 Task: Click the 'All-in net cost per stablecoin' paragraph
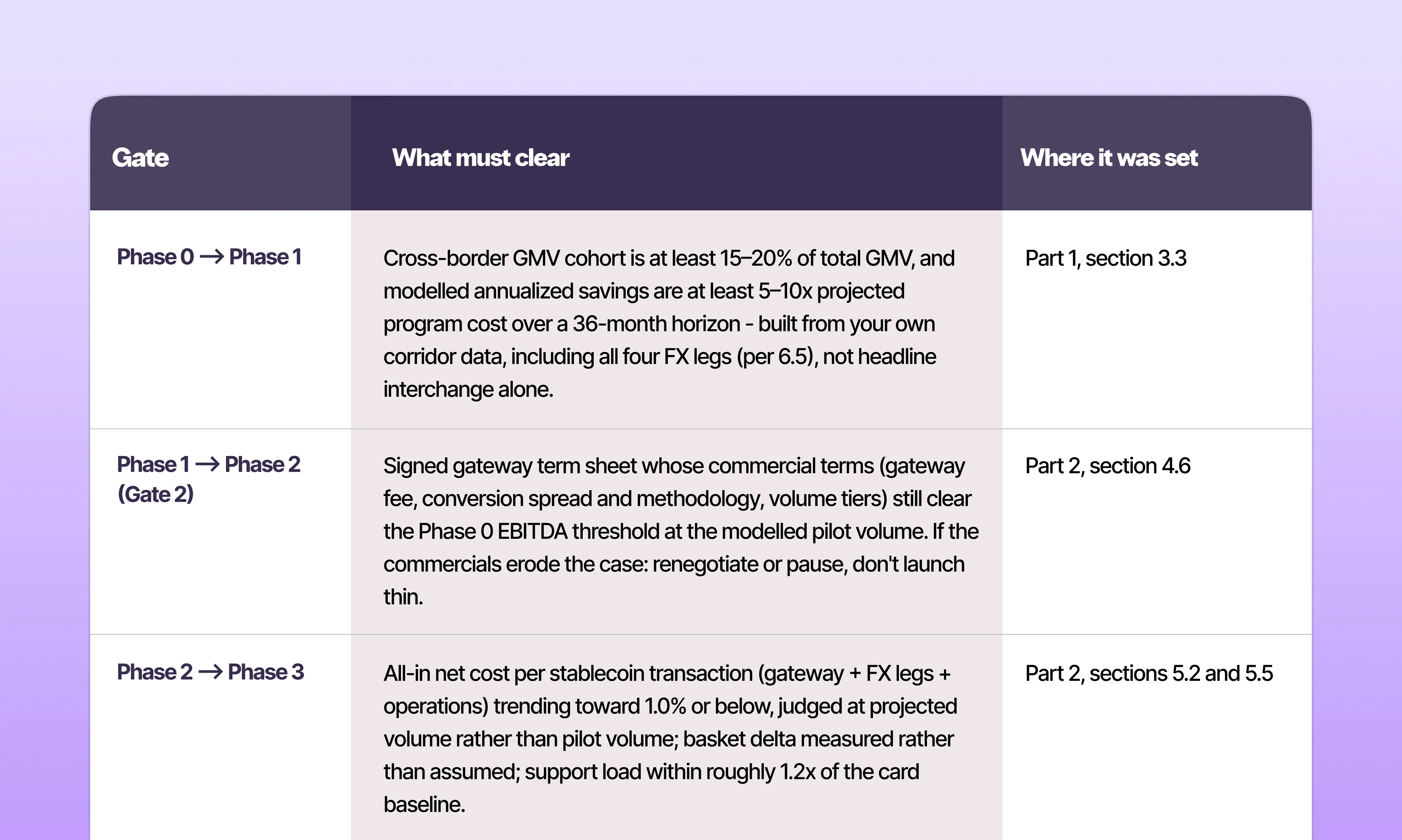(670, 739)
